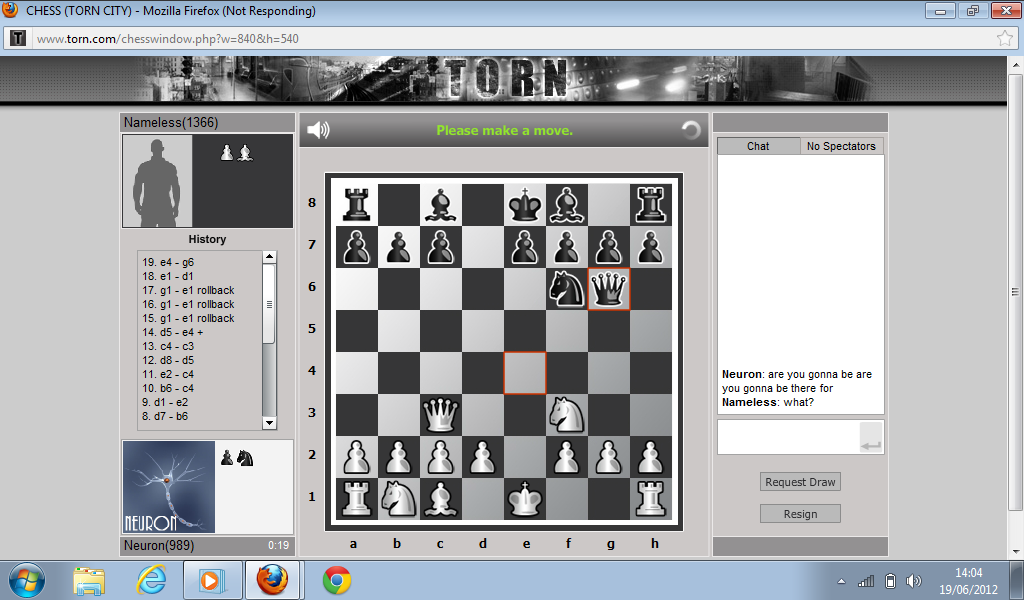
Task: Click the page vertical scrollbar thumb
Action: pyautogui.click(x=1015, y=291)
